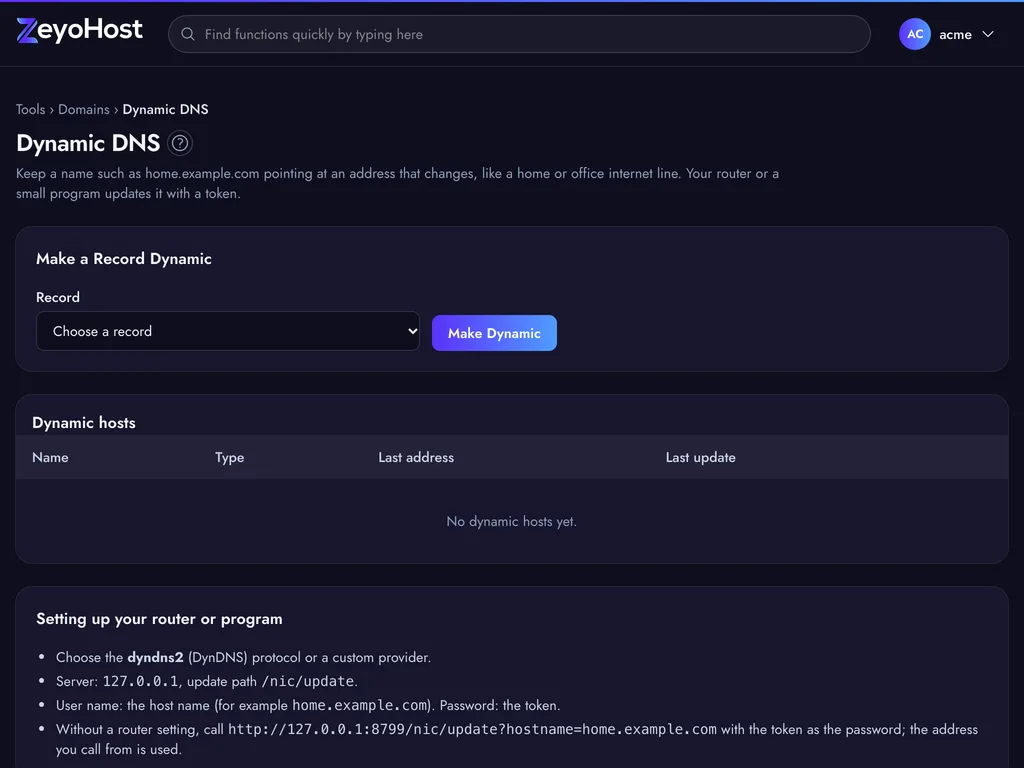
Task: Click the Name column header
Action: tap(50, 457)
